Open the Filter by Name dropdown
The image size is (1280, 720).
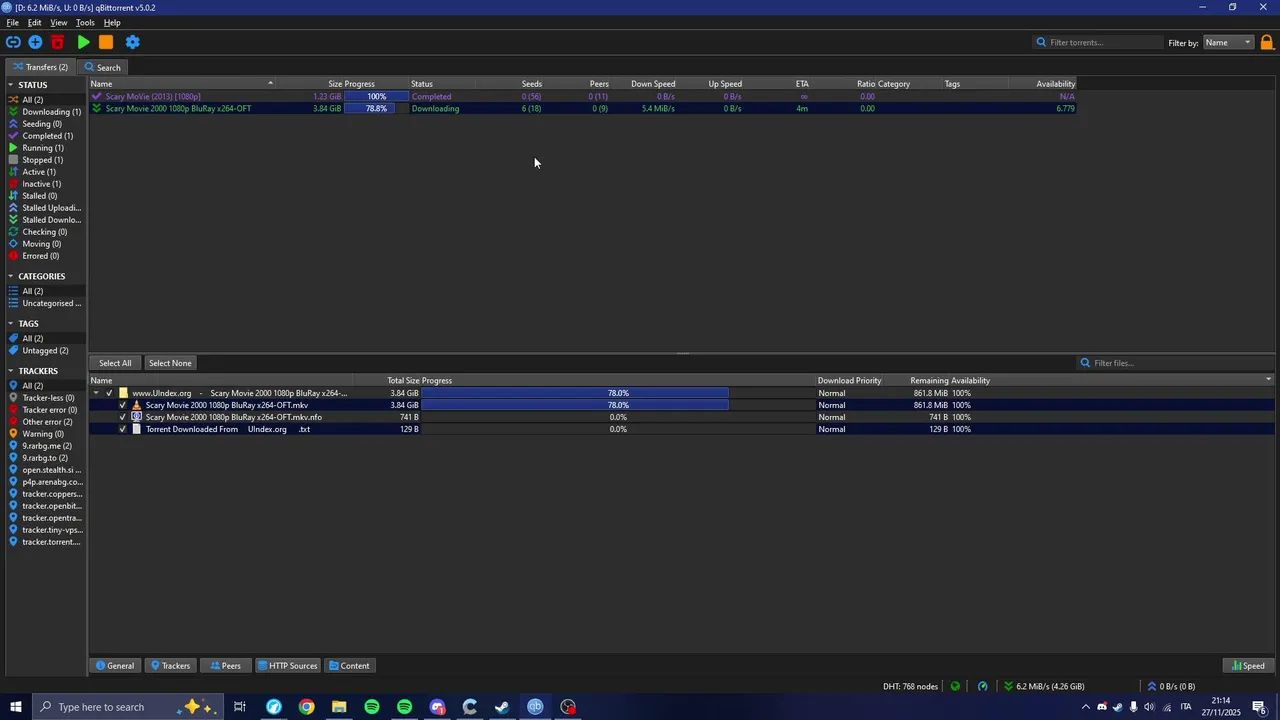(x=1228, y=42)
